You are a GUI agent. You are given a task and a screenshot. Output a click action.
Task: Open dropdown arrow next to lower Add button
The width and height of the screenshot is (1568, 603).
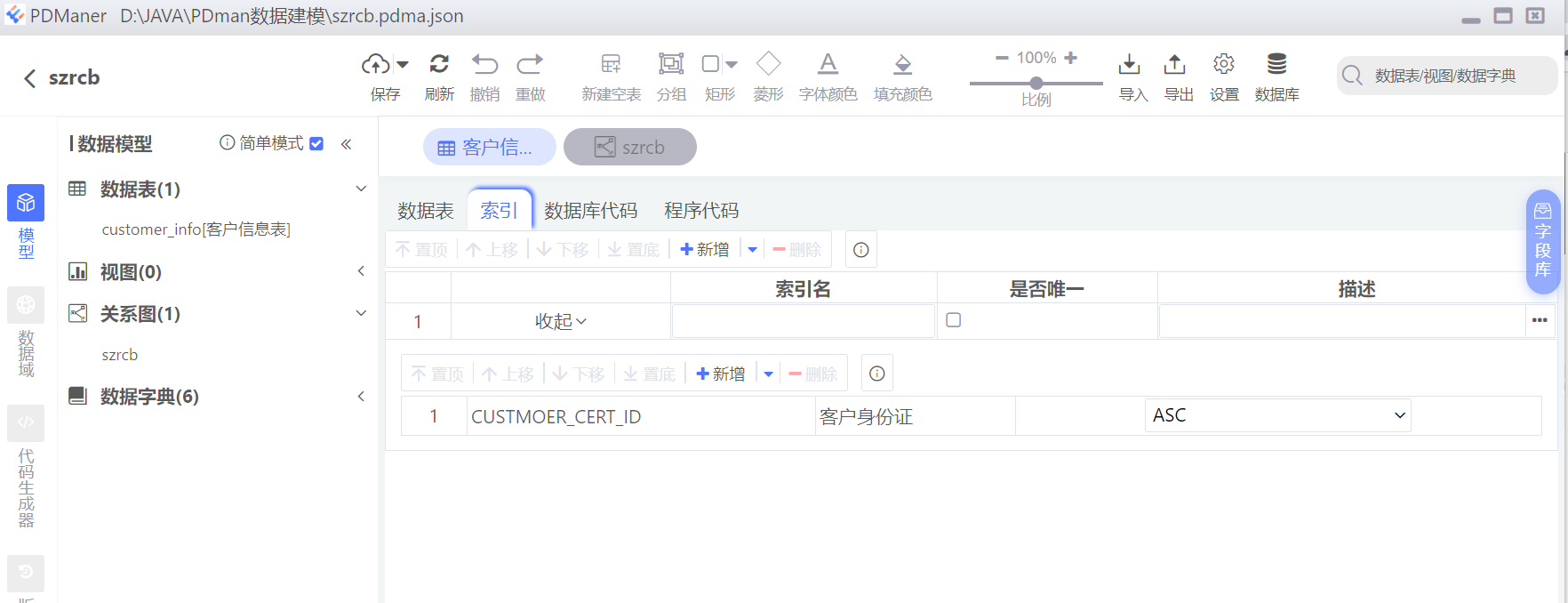pos(769,374)
